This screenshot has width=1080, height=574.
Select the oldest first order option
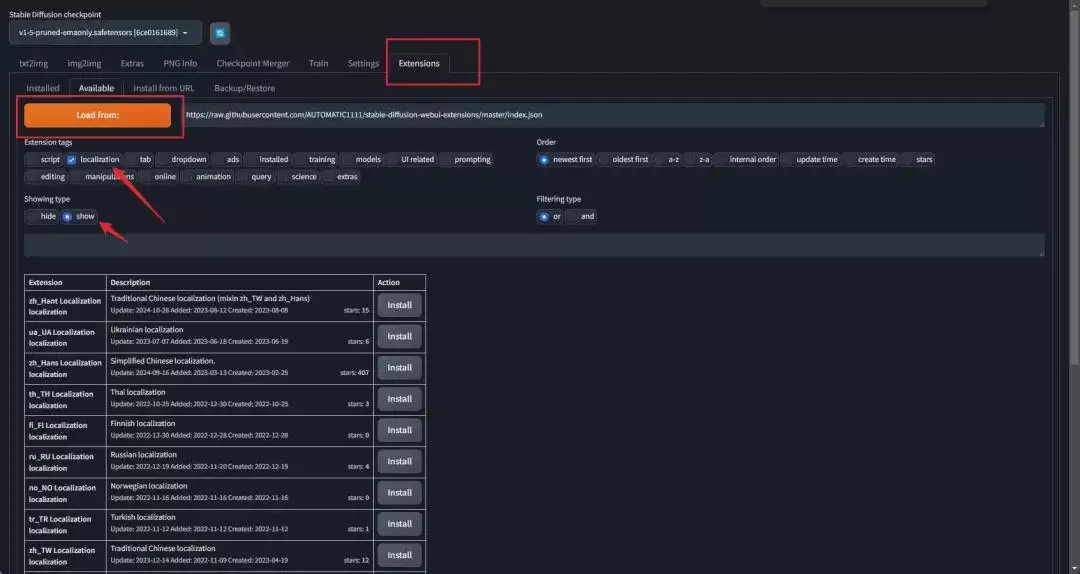tap(604, 159)
